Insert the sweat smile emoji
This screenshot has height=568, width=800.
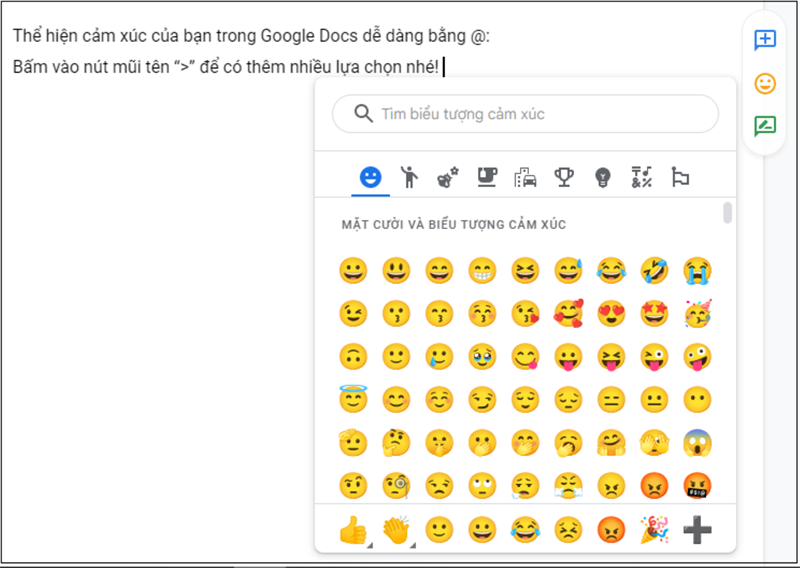pyautogui.click(x=568, y=270)
